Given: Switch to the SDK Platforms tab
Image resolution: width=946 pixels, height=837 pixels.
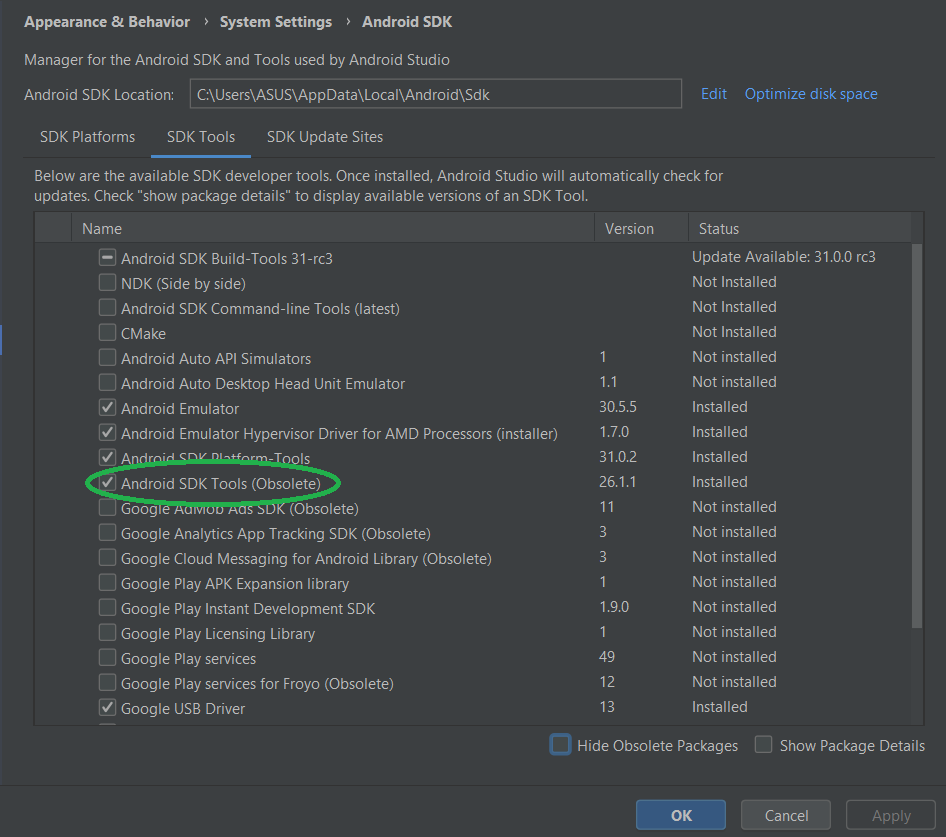Looking at the screenshot, I should [87, 137].
